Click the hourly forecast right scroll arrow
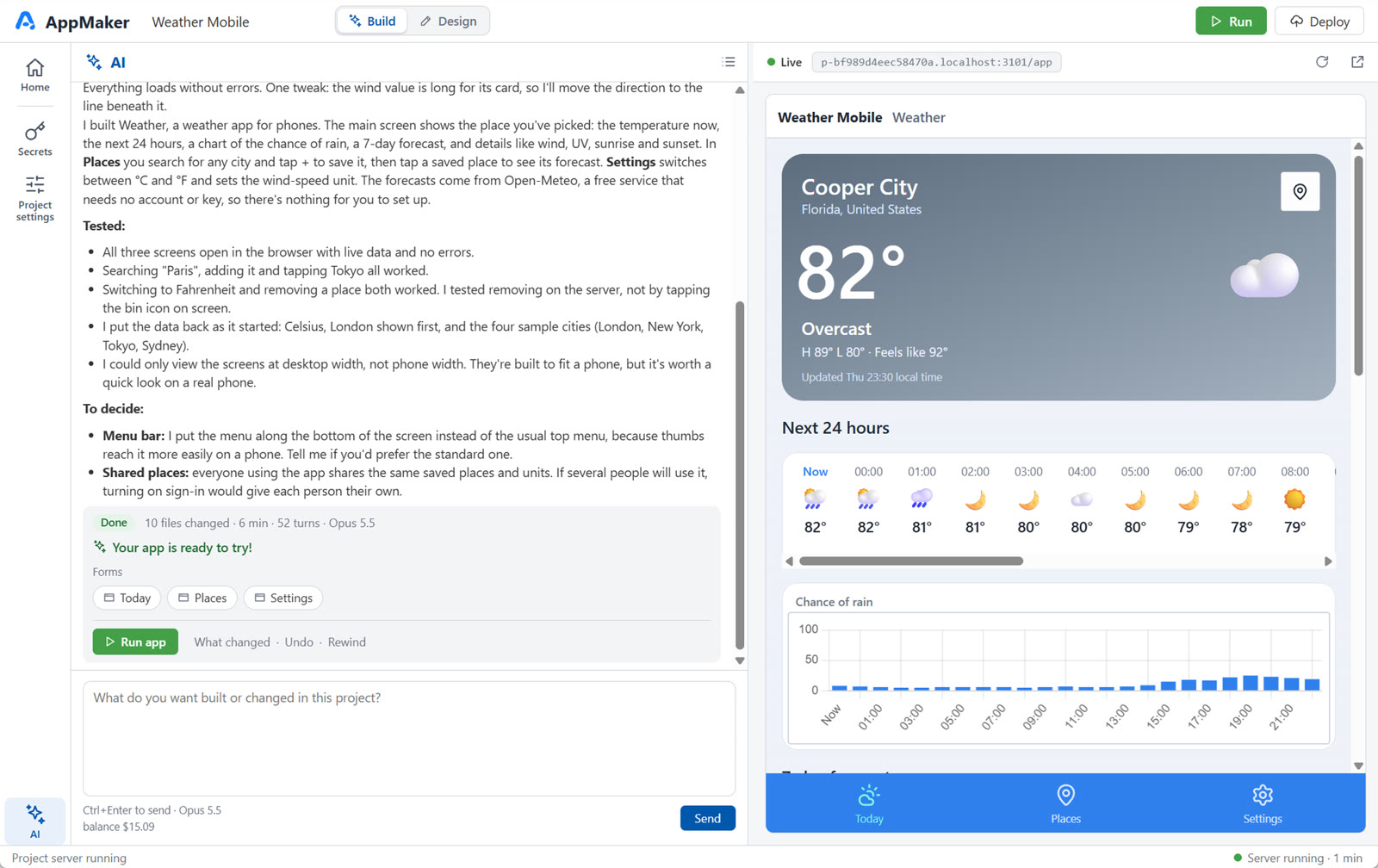The image size is (1378, 868). click(x=1328, y=561)
